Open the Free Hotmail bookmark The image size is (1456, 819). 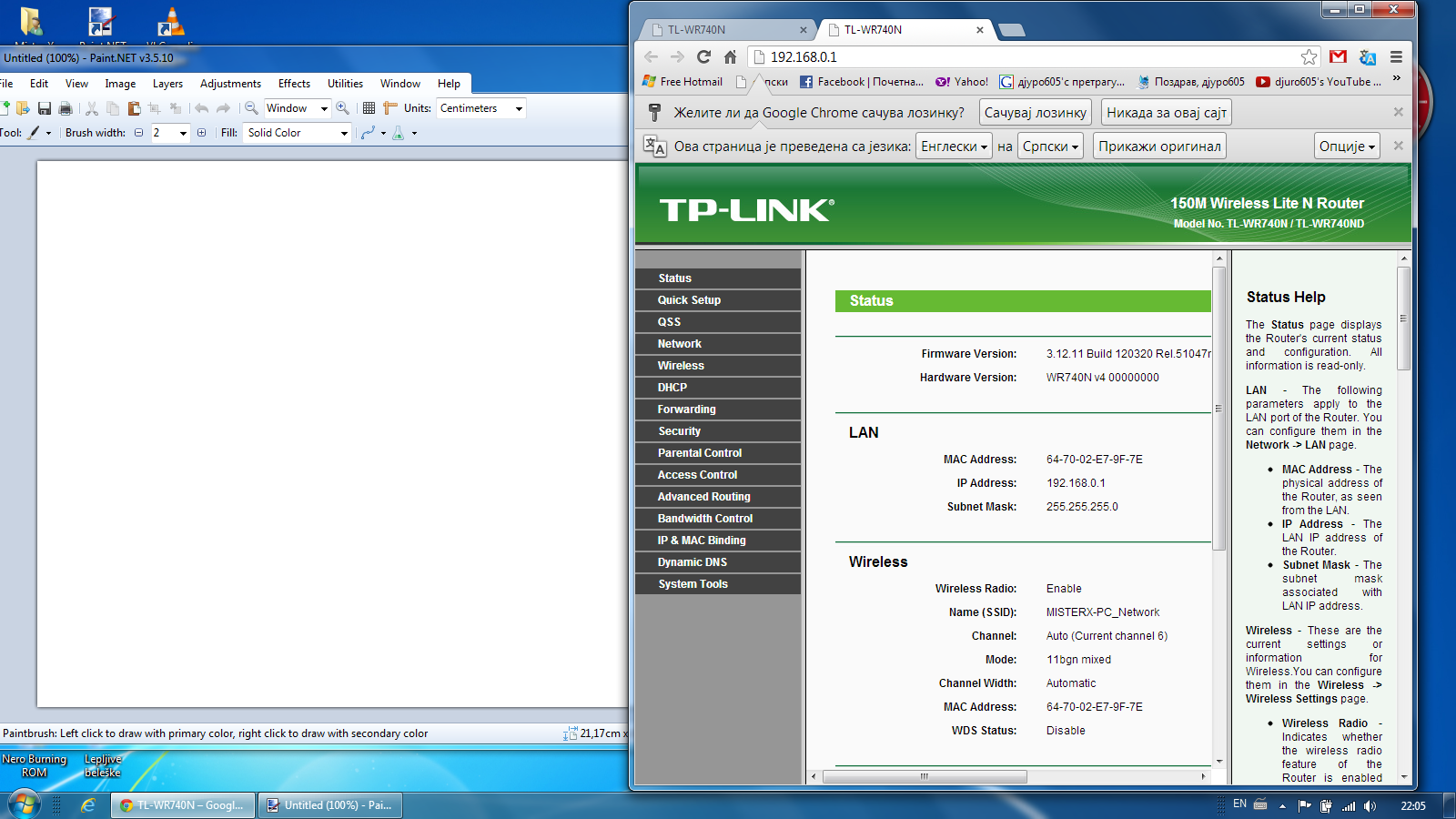pos(682,82)
